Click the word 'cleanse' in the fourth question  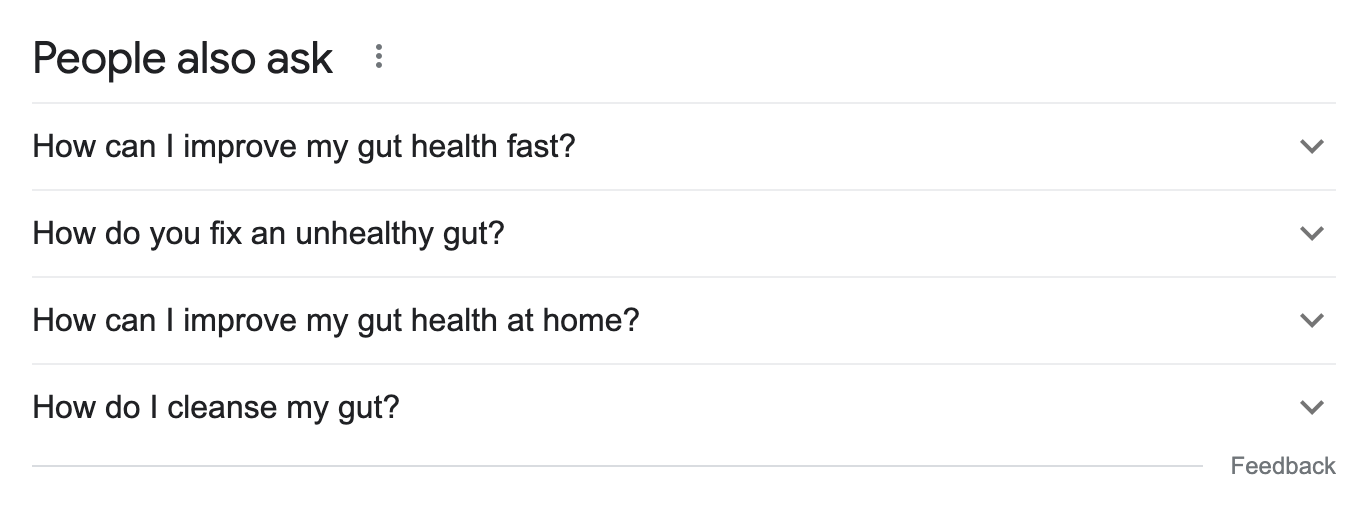(x=222, y=408)
